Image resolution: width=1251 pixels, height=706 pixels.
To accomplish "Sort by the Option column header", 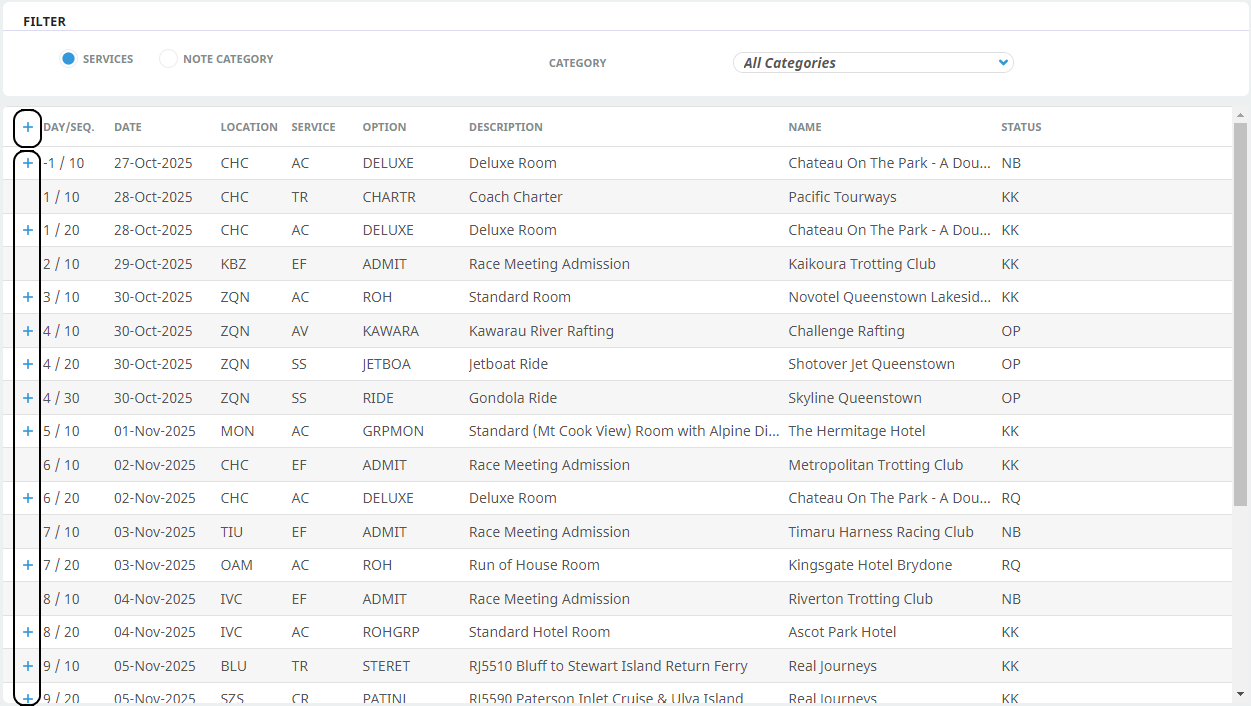I will (385, 127).
